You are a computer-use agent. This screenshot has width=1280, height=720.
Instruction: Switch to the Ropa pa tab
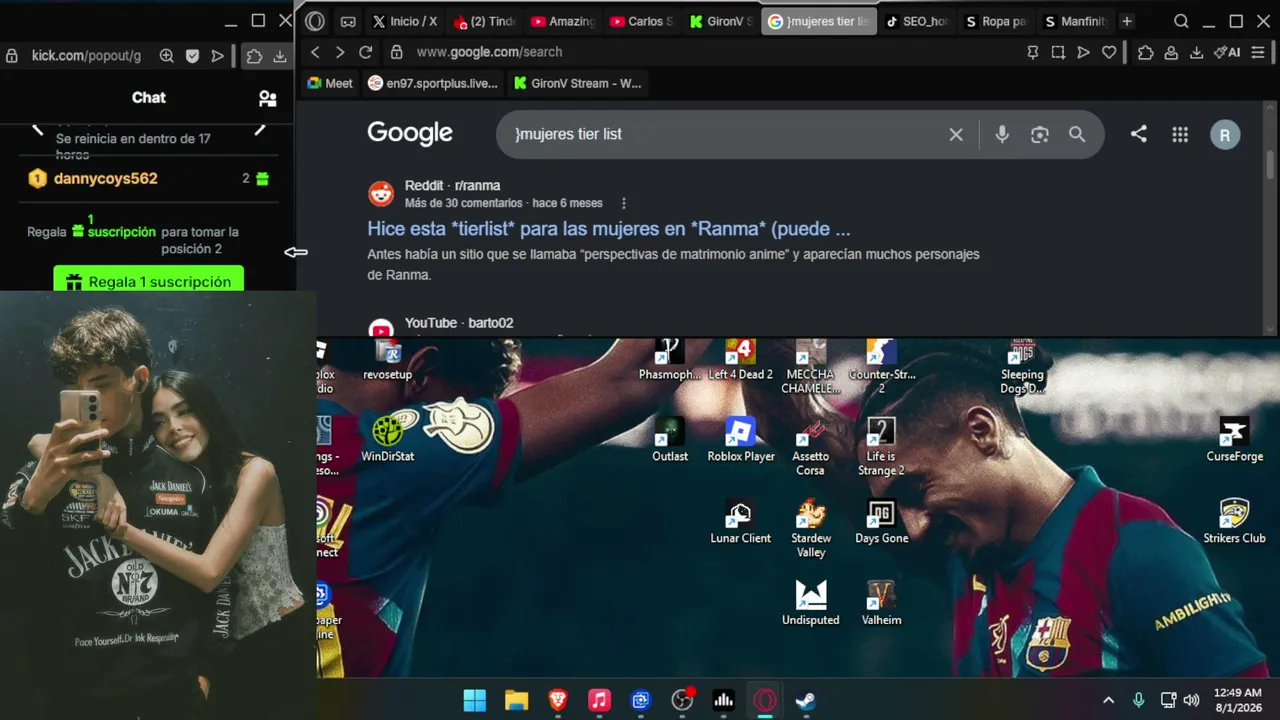[x=996, y=21]
